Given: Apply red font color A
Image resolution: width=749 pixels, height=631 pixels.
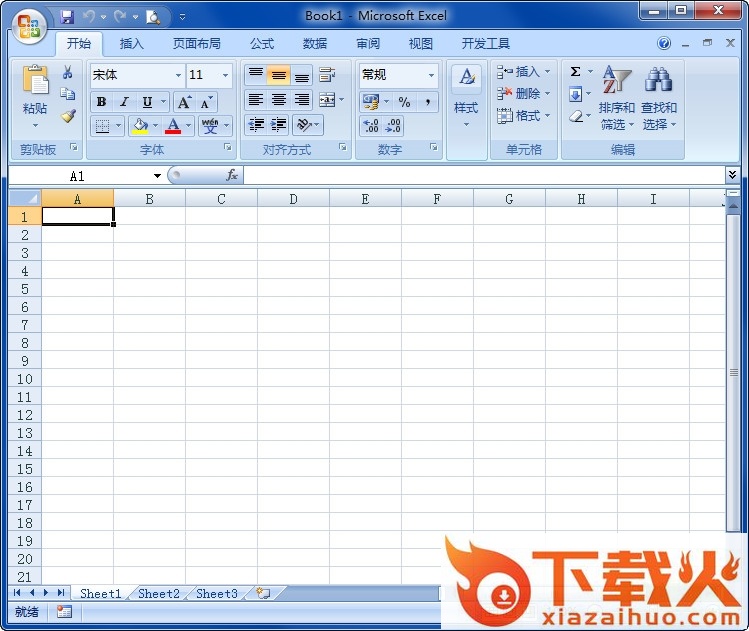Looking at the screenshot, I should click(173, 126).
